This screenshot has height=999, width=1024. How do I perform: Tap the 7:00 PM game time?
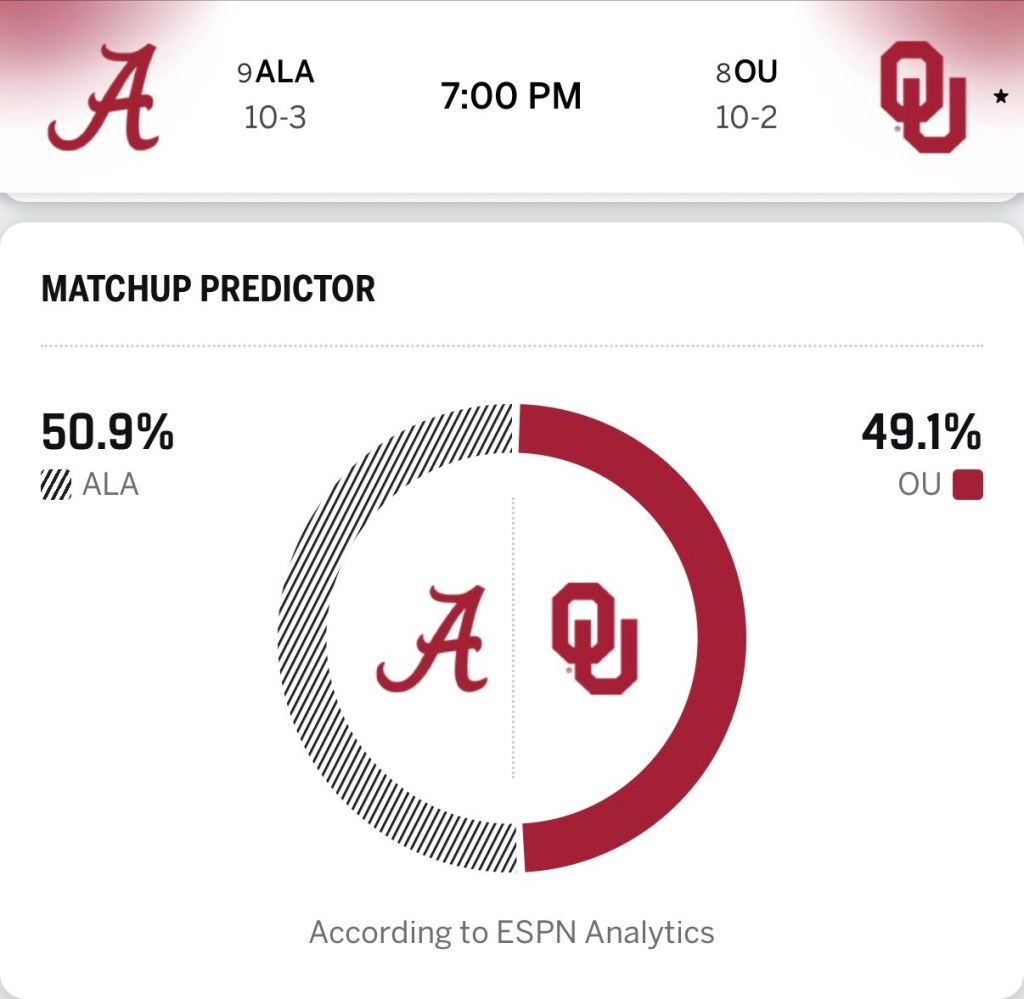(x=511, y=96)
